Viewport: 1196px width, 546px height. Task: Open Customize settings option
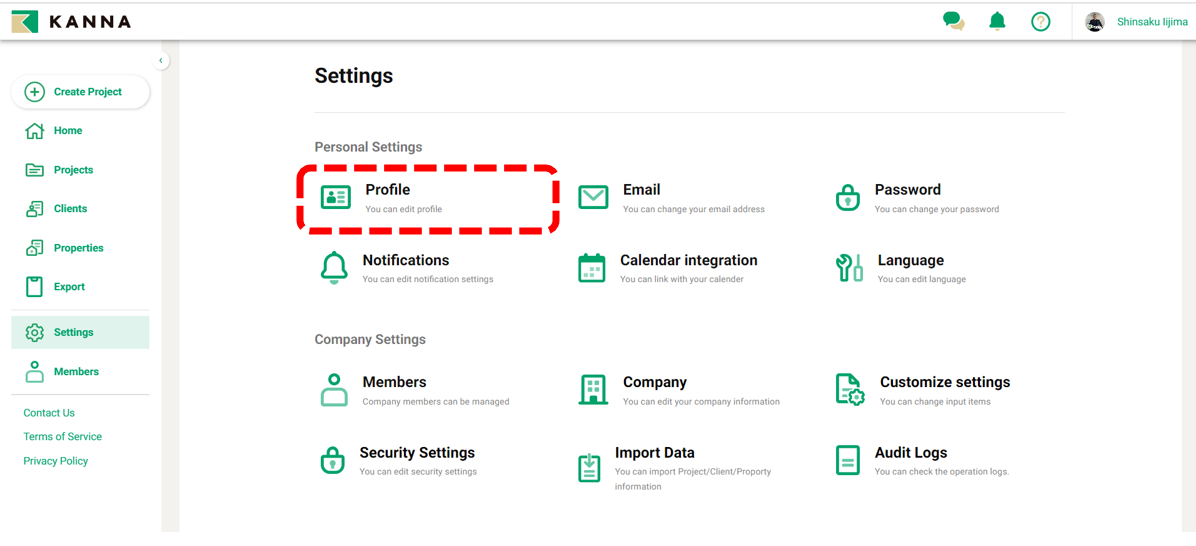(x=944, y=382)
